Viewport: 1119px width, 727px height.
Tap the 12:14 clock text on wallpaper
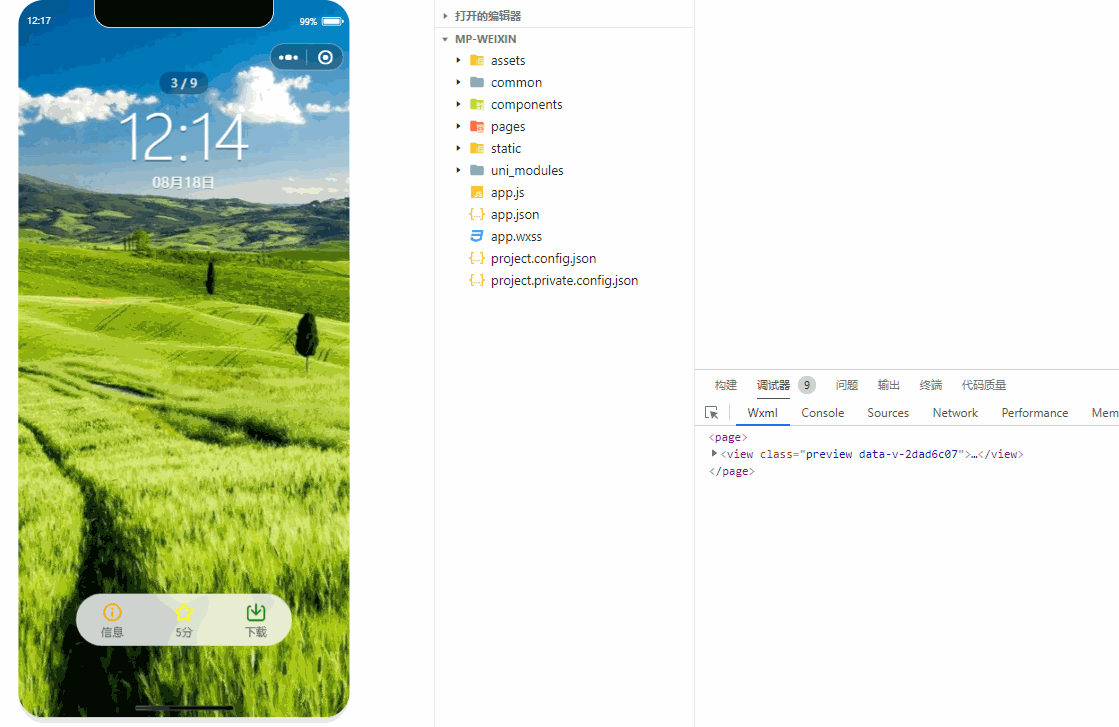tap(184, 137)
